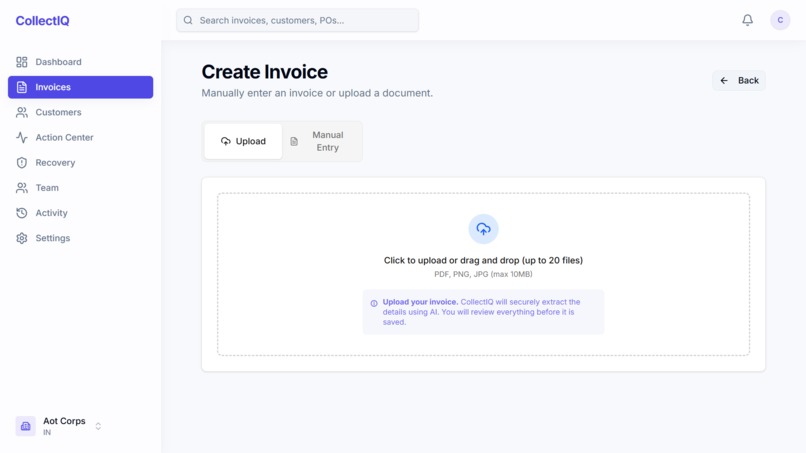
Task: Go to Invoices in sidebar
Action: (80, 87)
